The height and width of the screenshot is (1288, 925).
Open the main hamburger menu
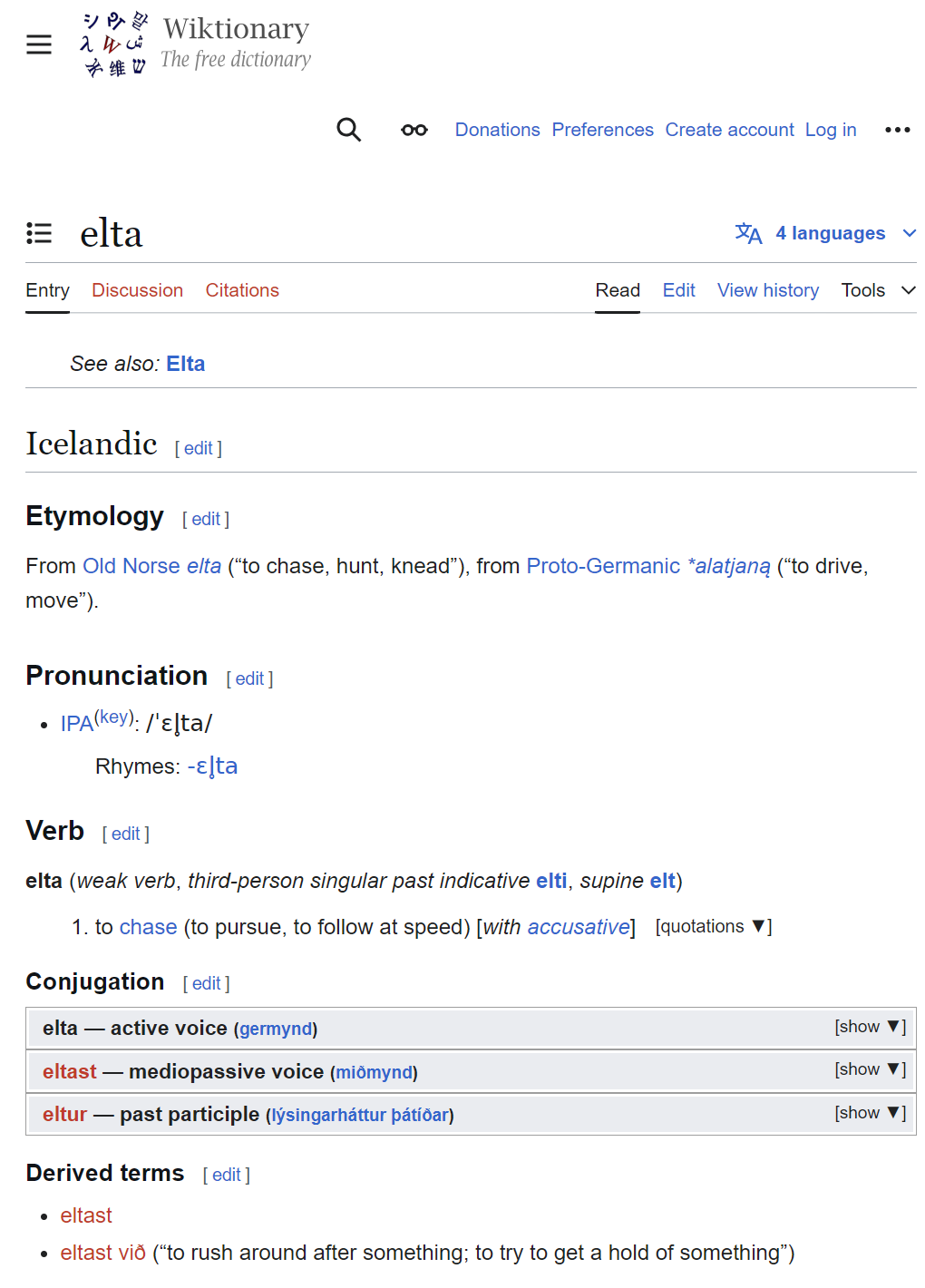coord(39,44)
